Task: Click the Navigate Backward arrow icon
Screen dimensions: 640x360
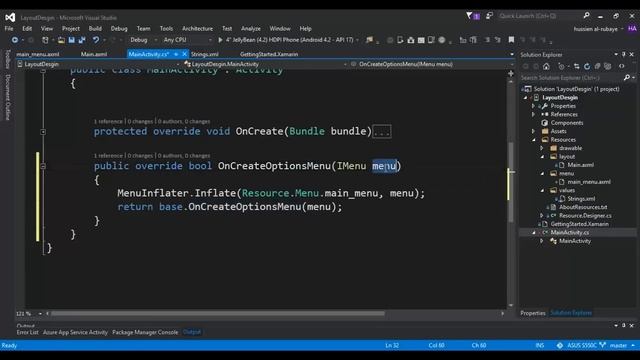Action: [15, 40]
